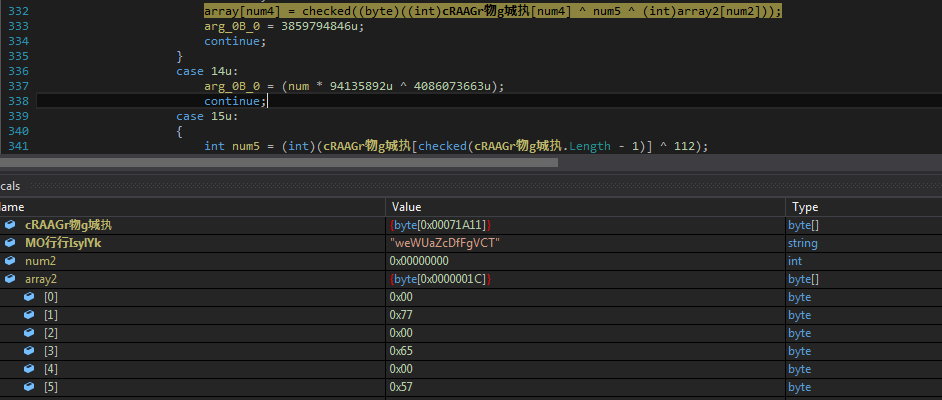Click line number 341 in the gutter
942x400 pixels.
coord(17,146)
